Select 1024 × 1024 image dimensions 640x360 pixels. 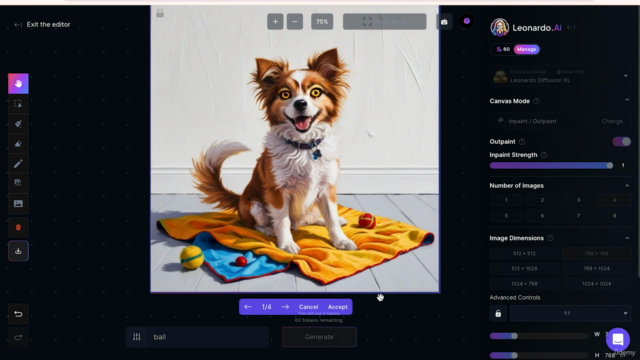596,284
